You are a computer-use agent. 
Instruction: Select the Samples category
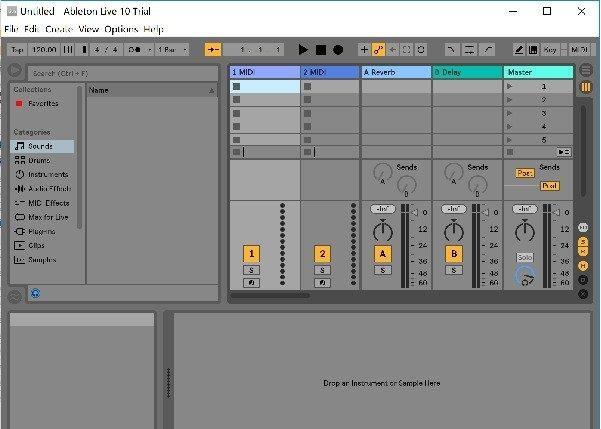point(35,260)
